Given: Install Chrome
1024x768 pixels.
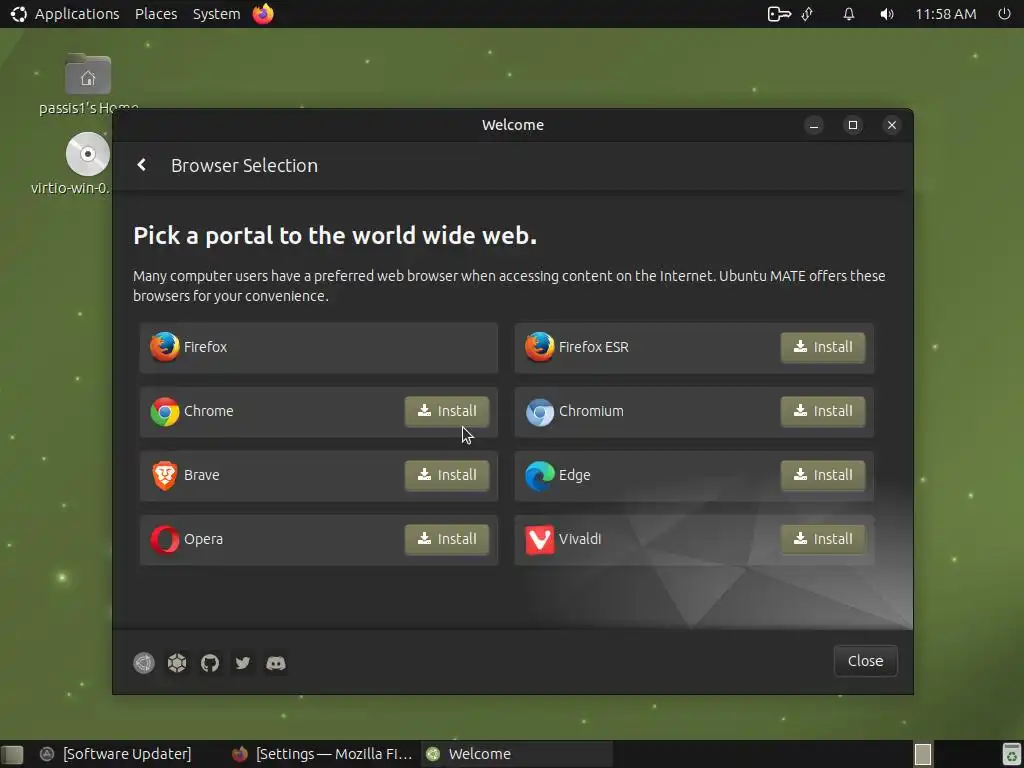Looking at the screenshot, I should pyautogui.click(x=447, y=411).
